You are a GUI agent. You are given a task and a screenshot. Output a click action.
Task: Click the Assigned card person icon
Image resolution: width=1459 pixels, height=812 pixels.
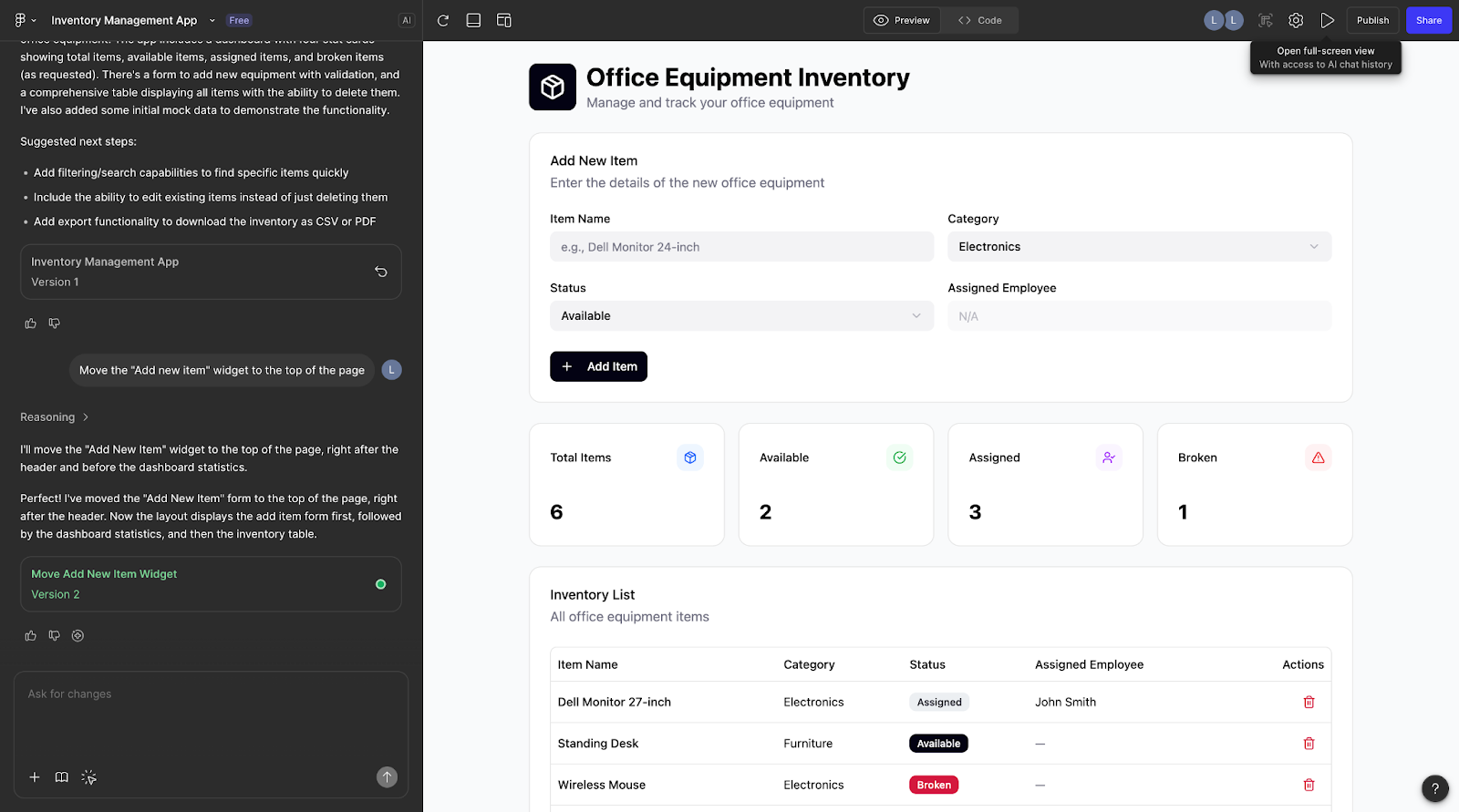pyautogui.click(x=1109, y=457)
